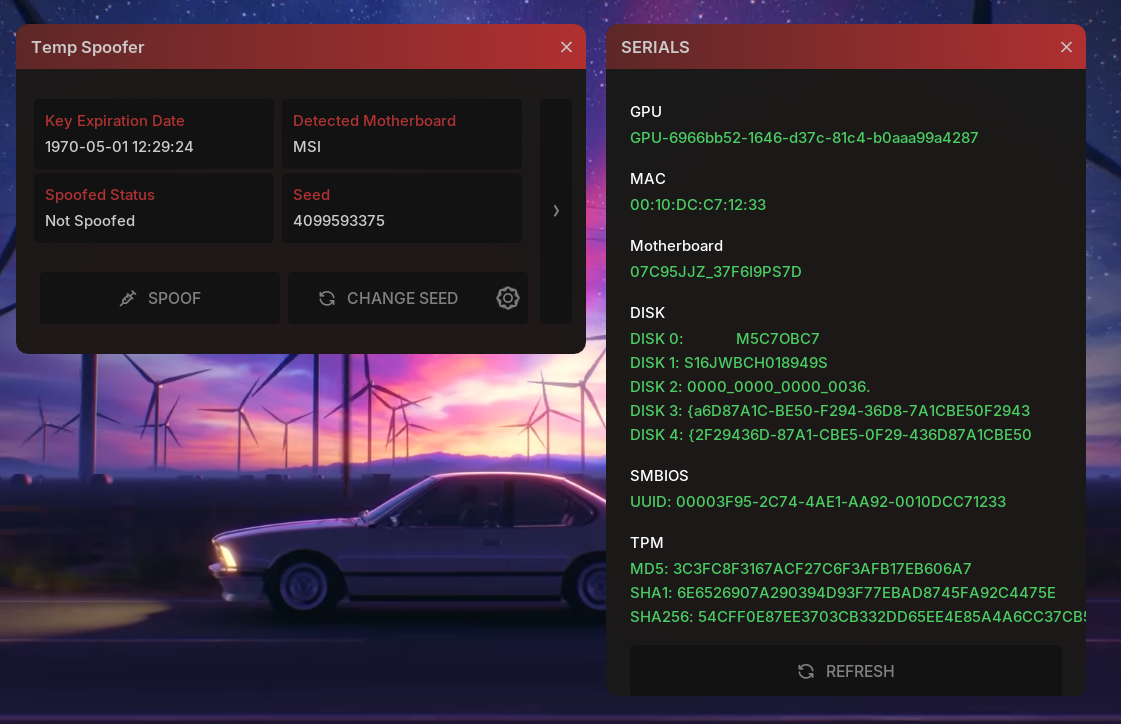Click the refresh icon beside REFRESH label

tap(806, 671)
